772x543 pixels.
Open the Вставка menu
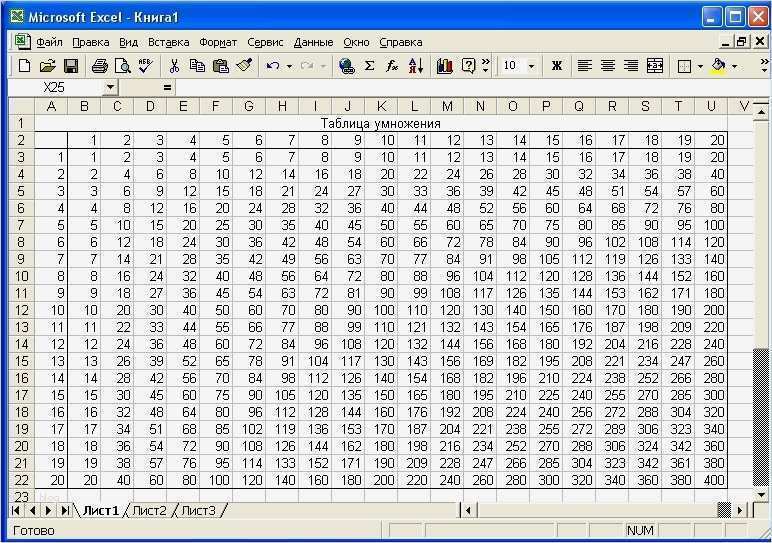tap(168, 42)
